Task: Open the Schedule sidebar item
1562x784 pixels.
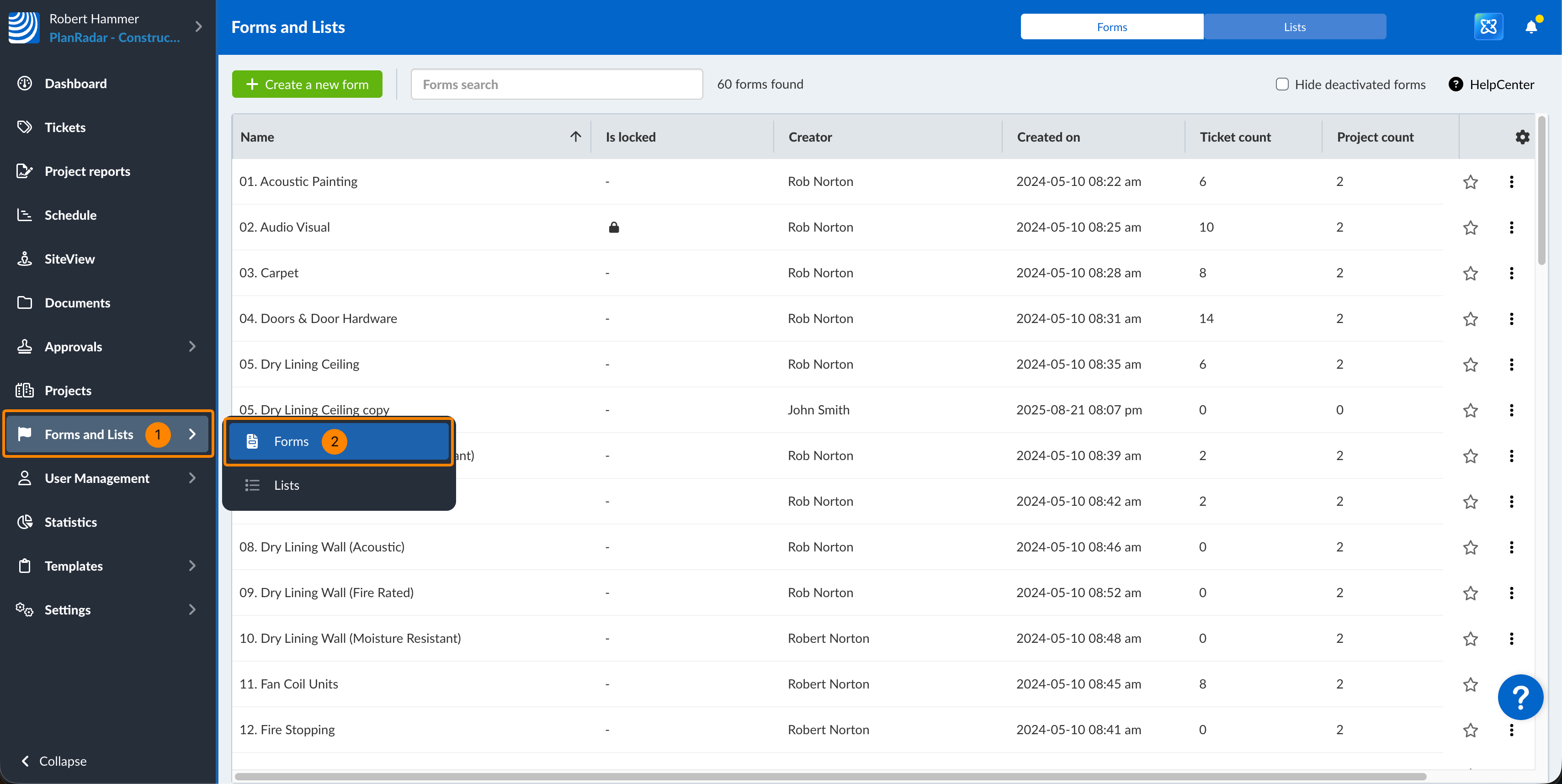Action: [x=70, y=215]
